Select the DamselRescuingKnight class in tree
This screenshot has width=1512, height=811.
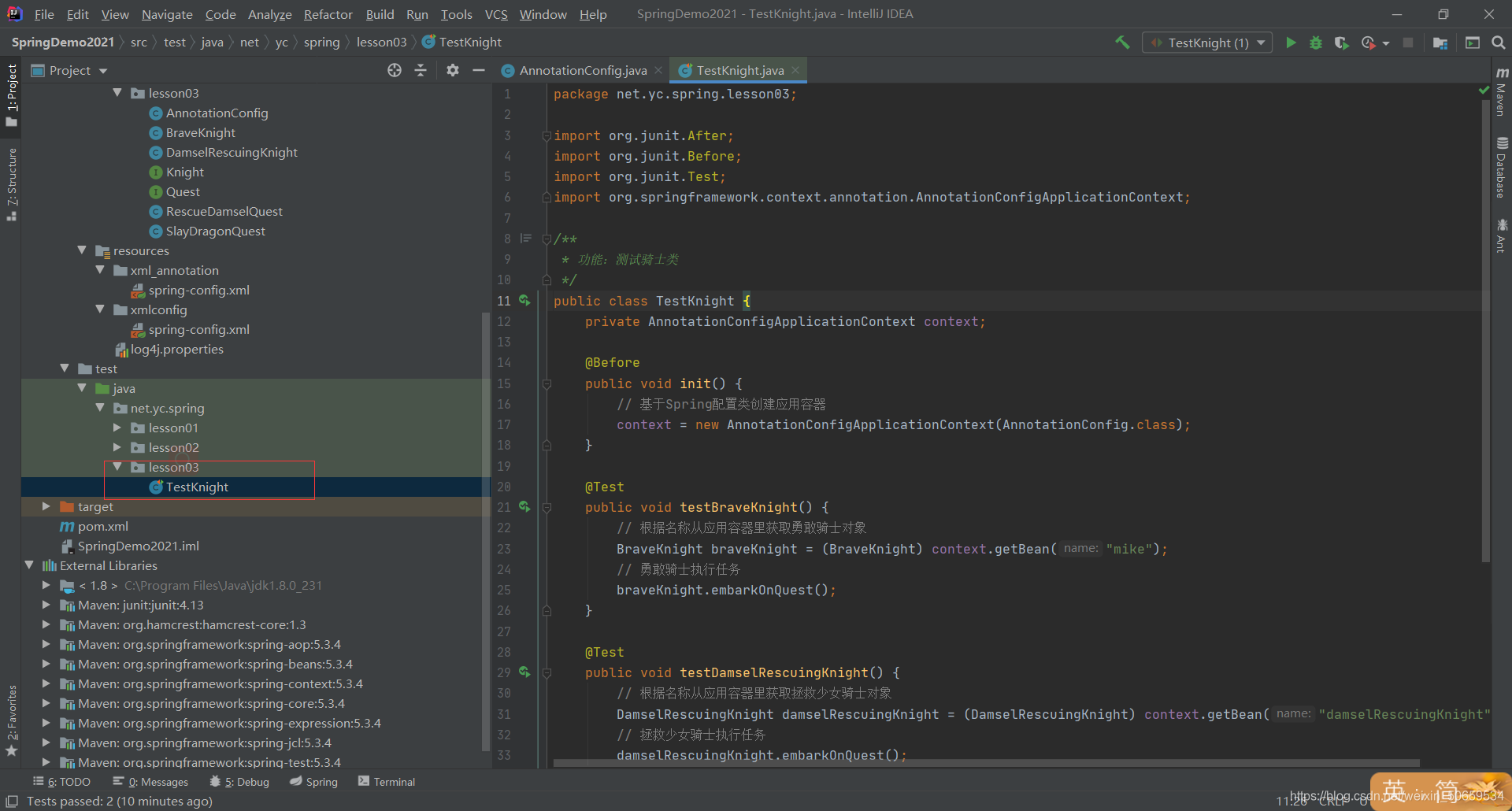tap(231, 152)
